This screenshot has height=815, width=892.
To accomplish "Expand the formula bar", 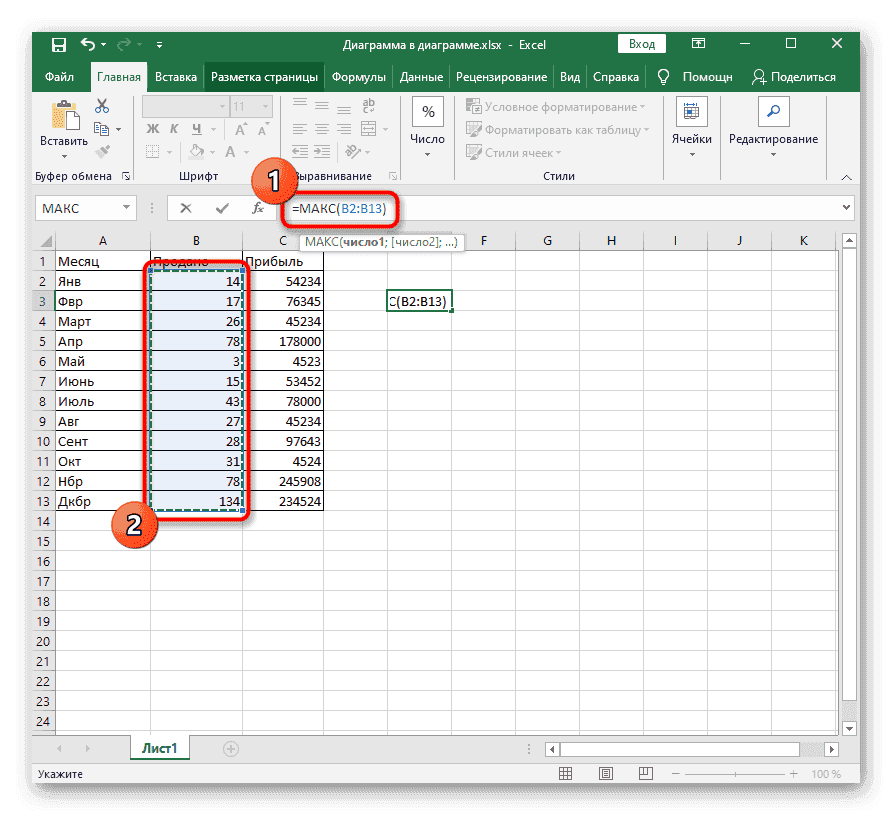I will click(847, 208).
